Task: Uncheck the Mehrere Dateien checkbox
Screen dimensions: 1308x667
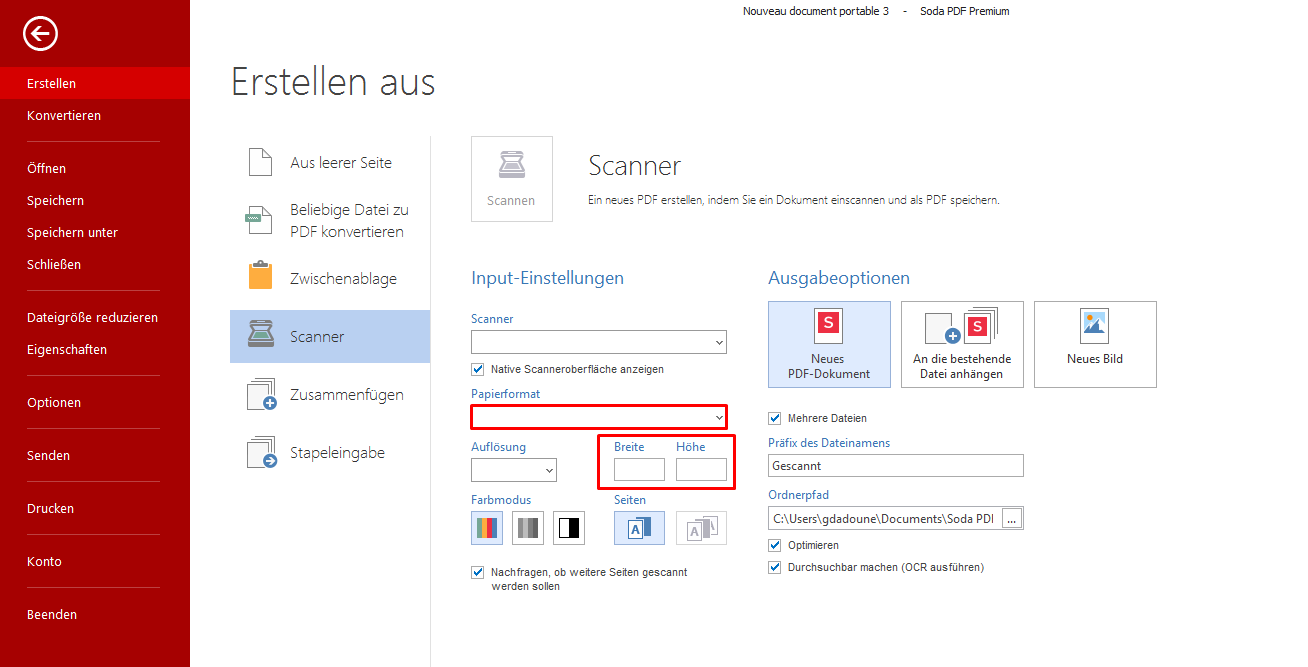Action: point(775,418)
